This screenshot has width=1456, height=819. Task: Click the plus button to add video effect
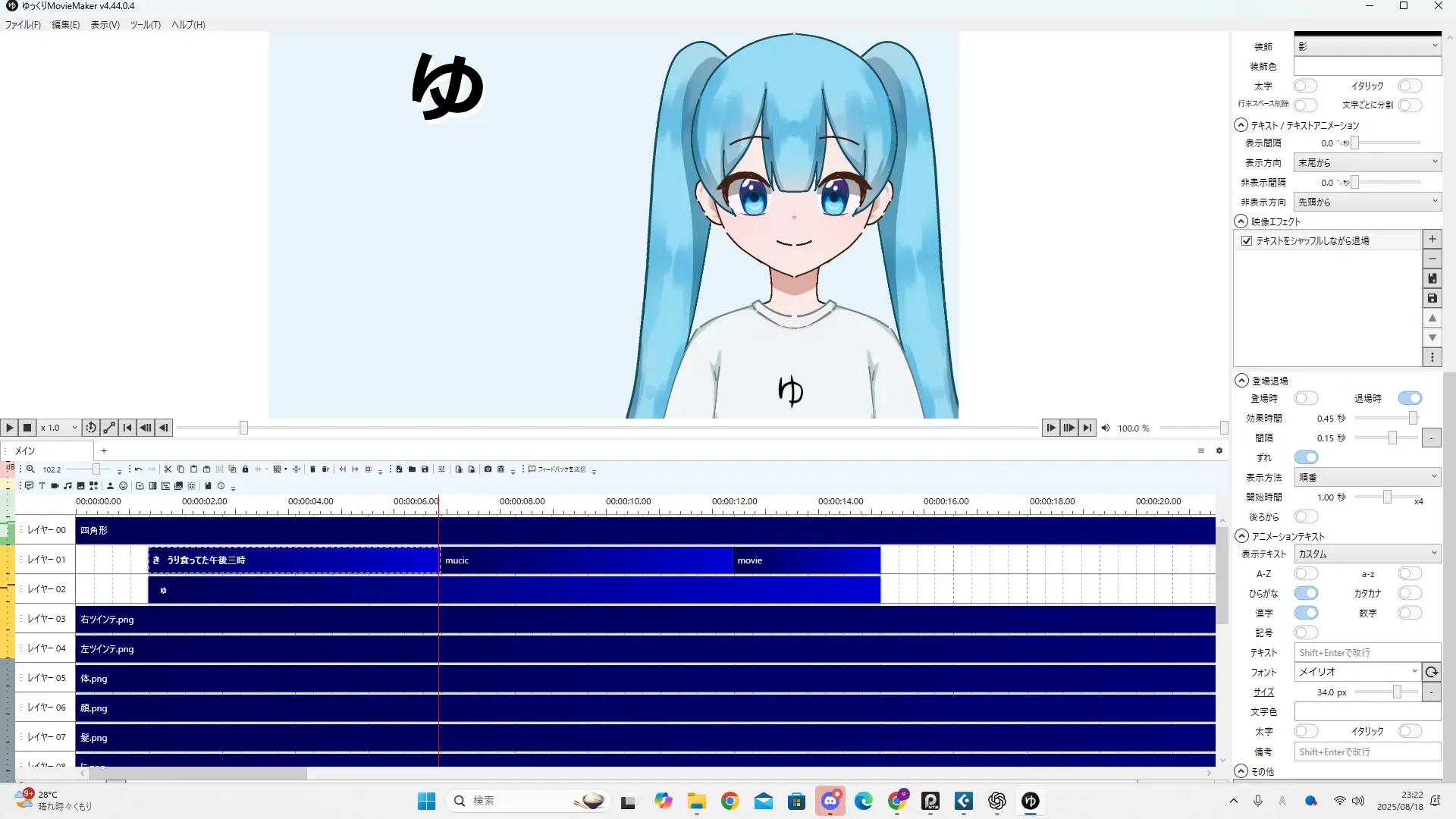tap(1432, 240)
